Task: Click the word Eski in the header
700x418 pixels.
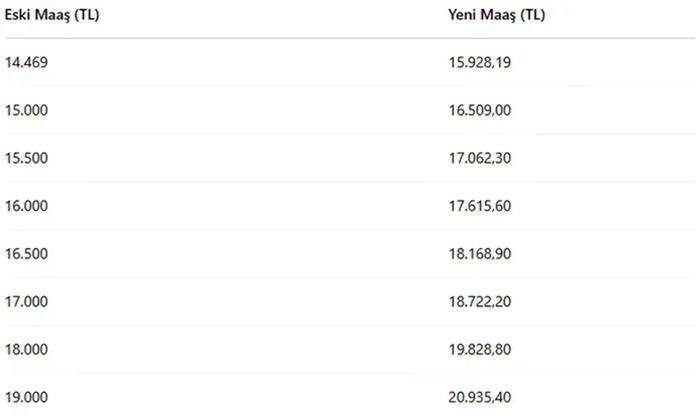Action: click(x=17, y=14)
